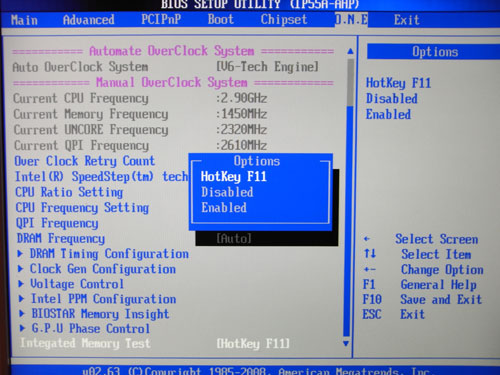Click the Manual OverClock System heading
The image size is (500, 375).
click(172, 82)
